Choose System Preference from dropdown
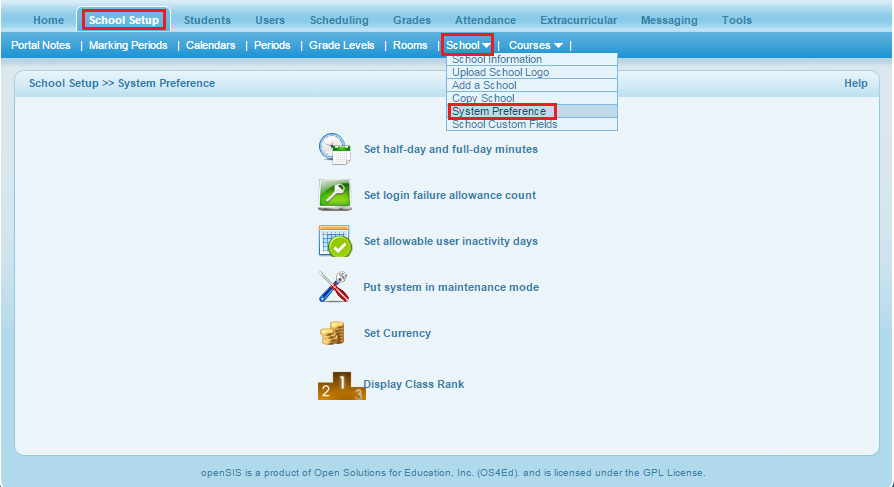The height and width of the screenshot is (487, 894). tap(531, 111)
